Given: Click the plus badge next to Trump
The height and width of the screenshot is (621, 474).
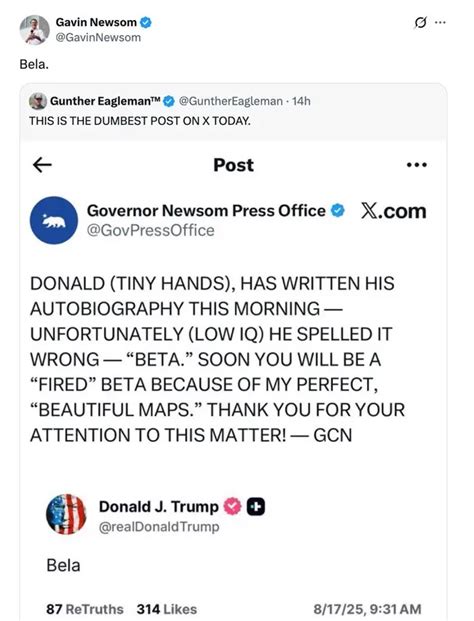Looking at the screenshot, I should pyautogui.click(x=256, y=507).
